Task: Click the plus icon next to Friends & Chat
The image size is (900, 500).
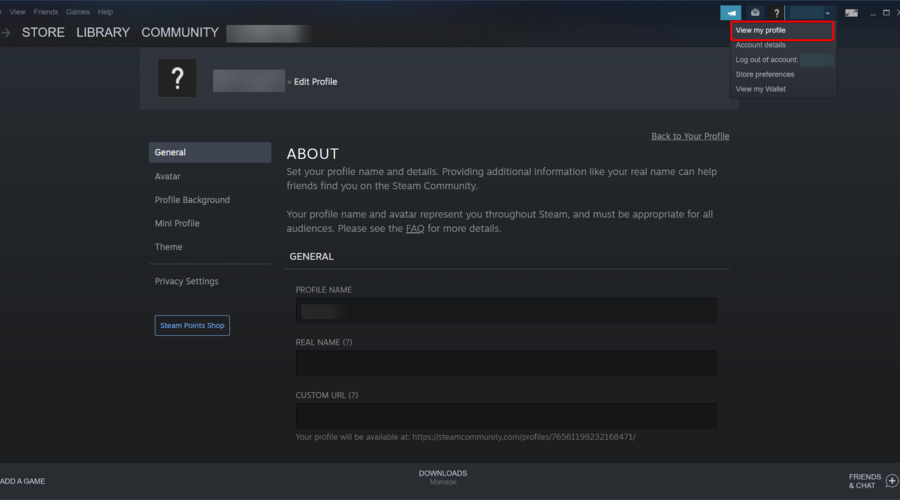Action: point(892,480)
